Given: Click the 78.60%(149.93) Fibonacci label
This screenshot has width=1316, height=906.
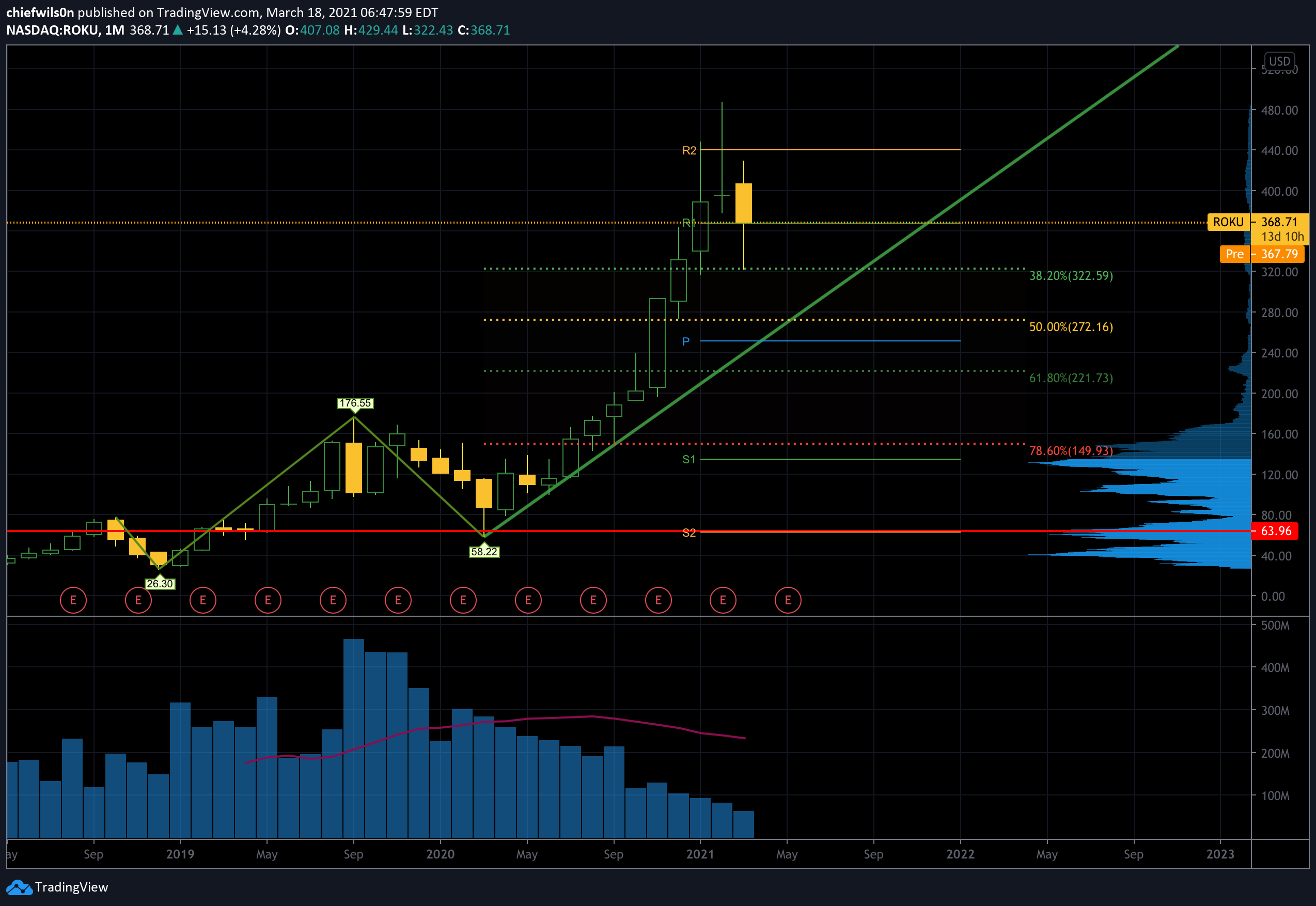Looking at the screenshot, I should [1071, 451].
